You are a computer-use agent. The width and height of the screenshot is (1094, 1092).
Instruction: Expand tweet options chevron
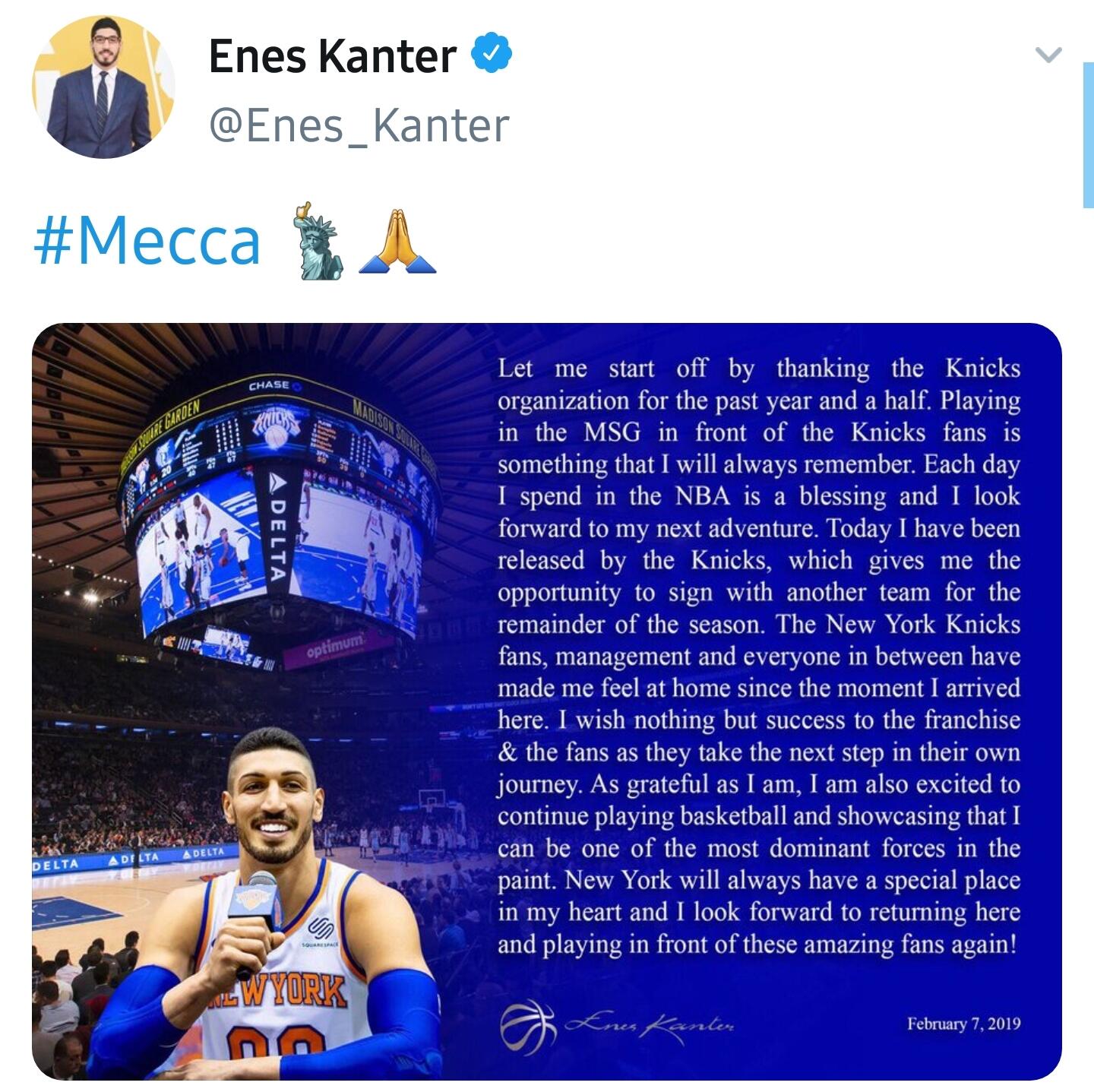pyautogui.click(x=1048, y=54)
